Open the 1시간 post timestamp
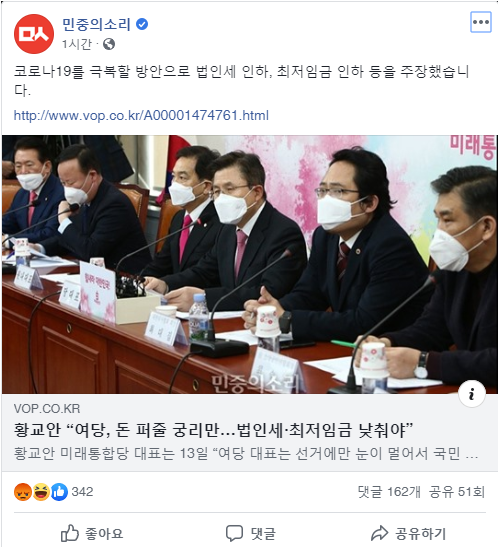This screenshot has height=548, width=499. (x=77, y=44)
